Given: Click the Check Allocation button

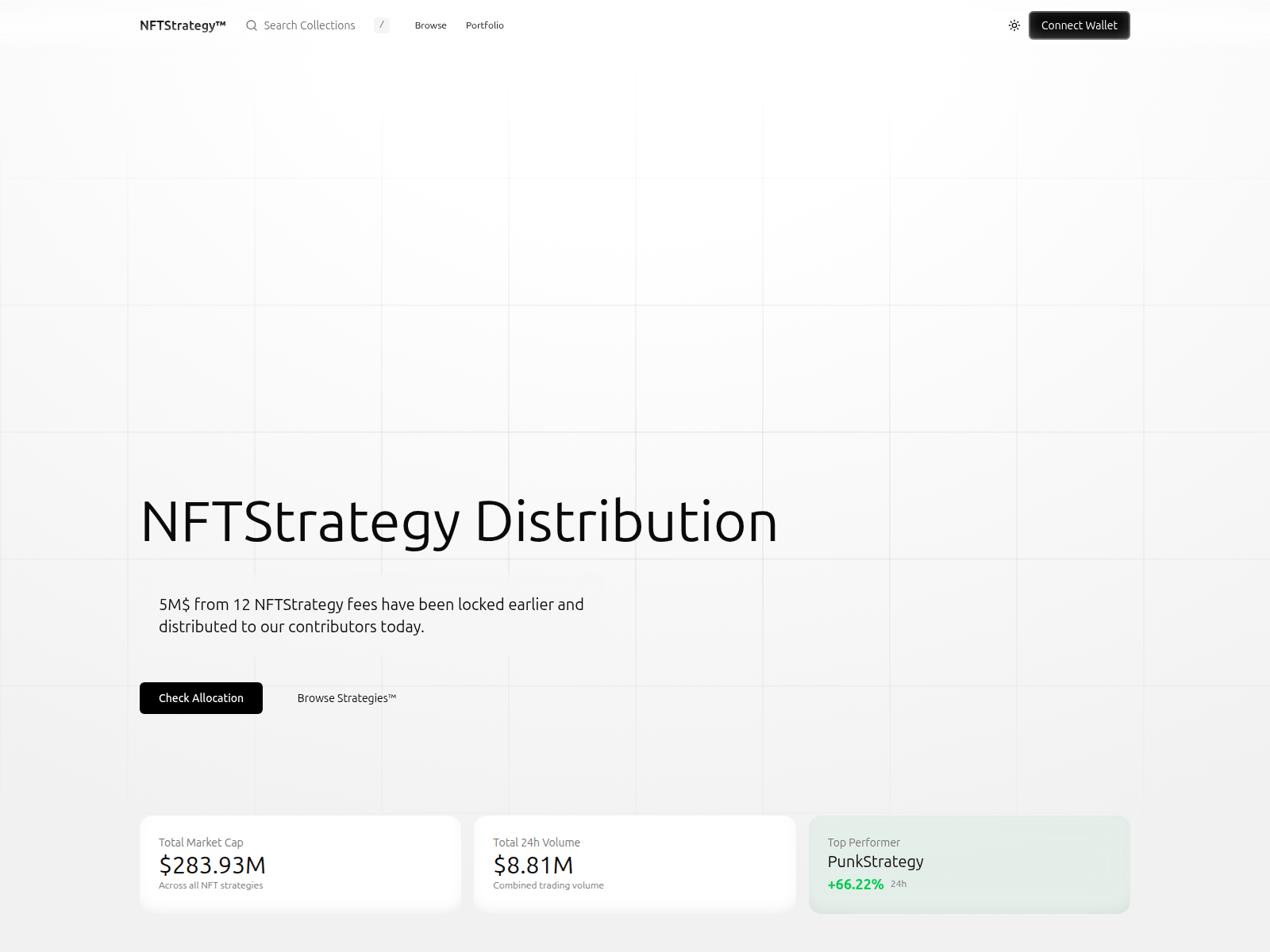Looking at the screenshot, I should click(x=201, y=698).
